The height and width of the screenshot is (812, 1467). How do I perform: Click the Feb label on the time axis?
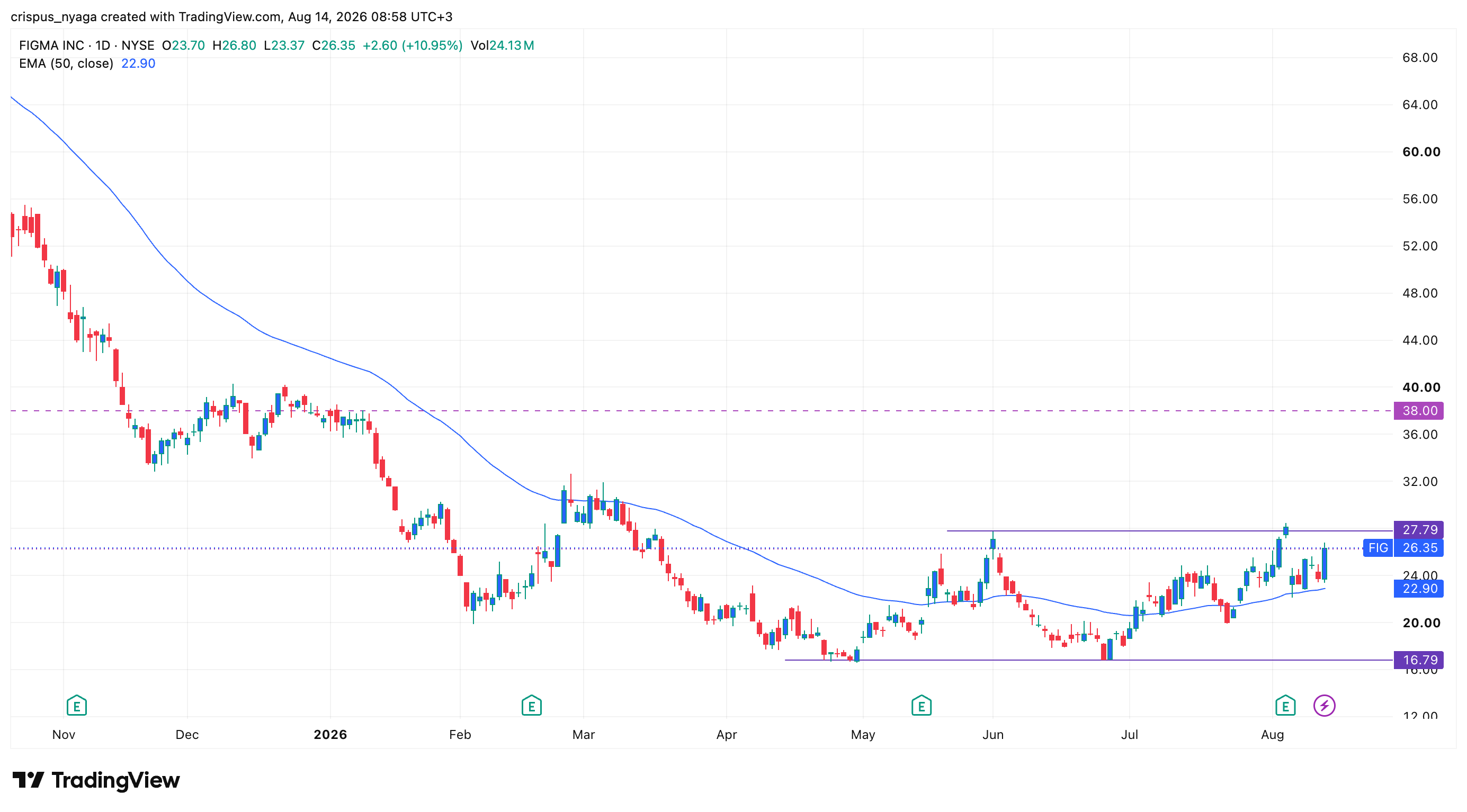(x=460, y=735)
